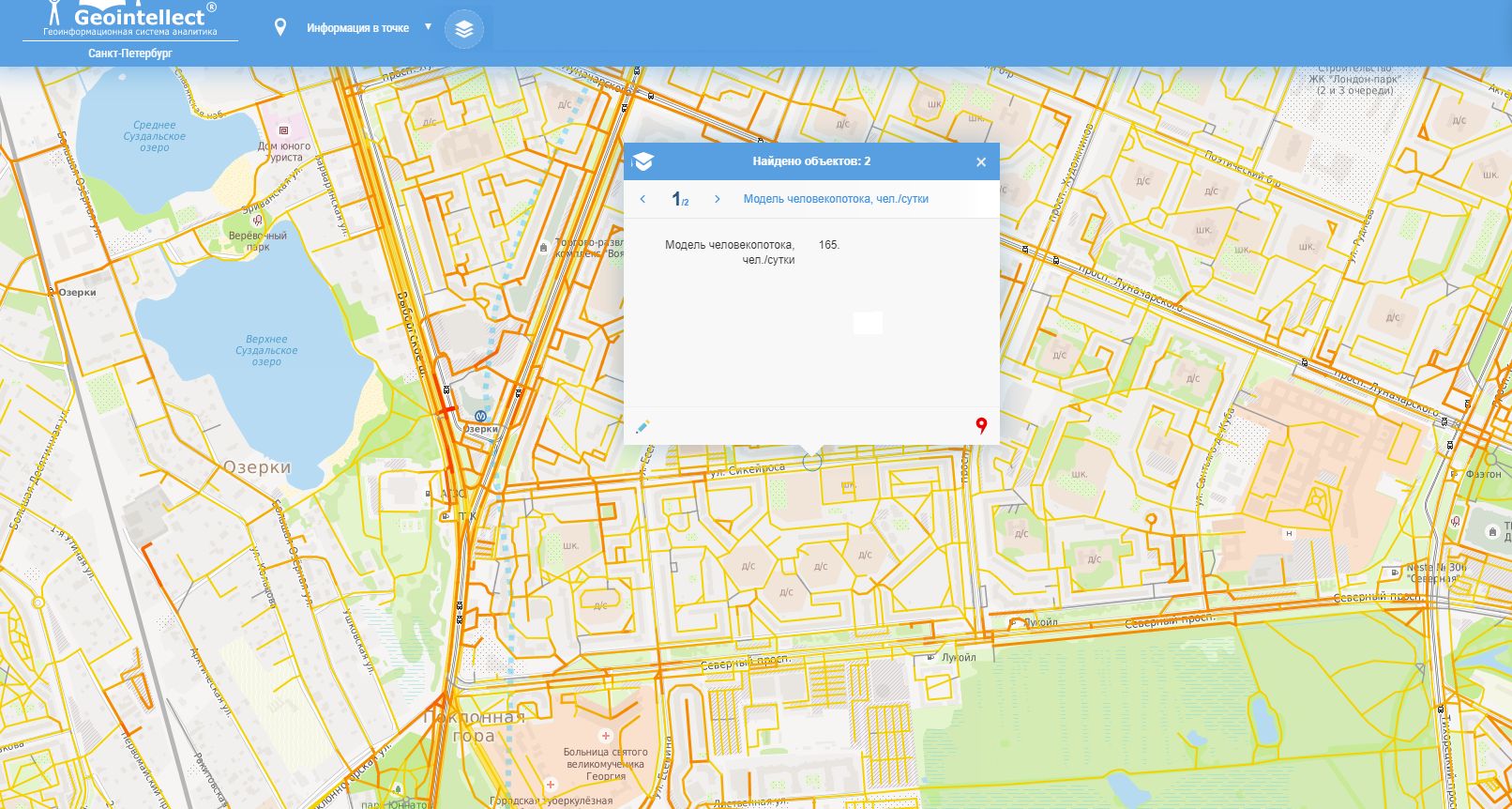Image resolution: width=1512 pixels, height=809 pixels.
Task: Click the 1/2 object counter in popup
Action: 680,199
